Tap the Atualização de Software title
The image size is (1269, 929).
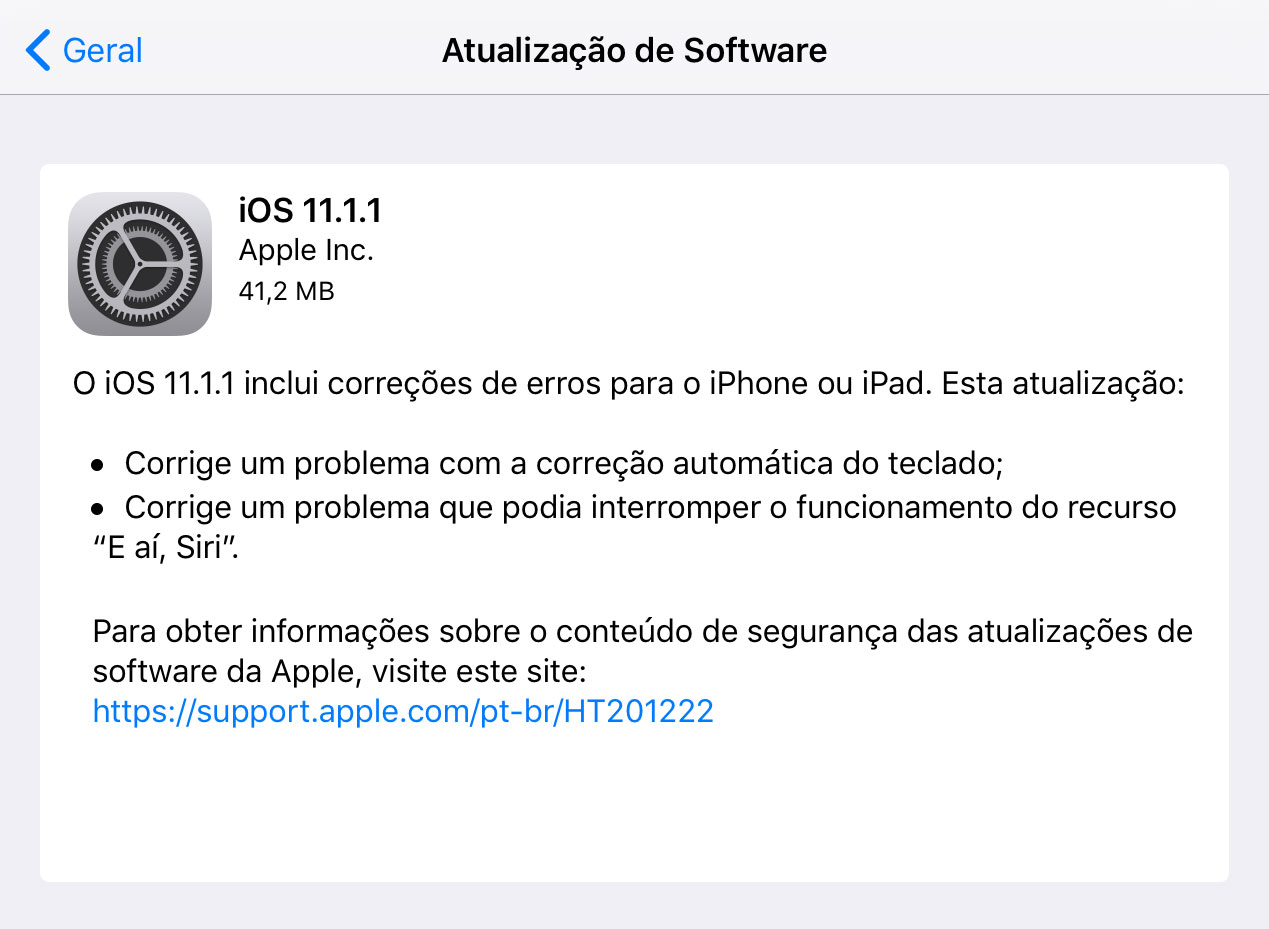coord(634,50)
